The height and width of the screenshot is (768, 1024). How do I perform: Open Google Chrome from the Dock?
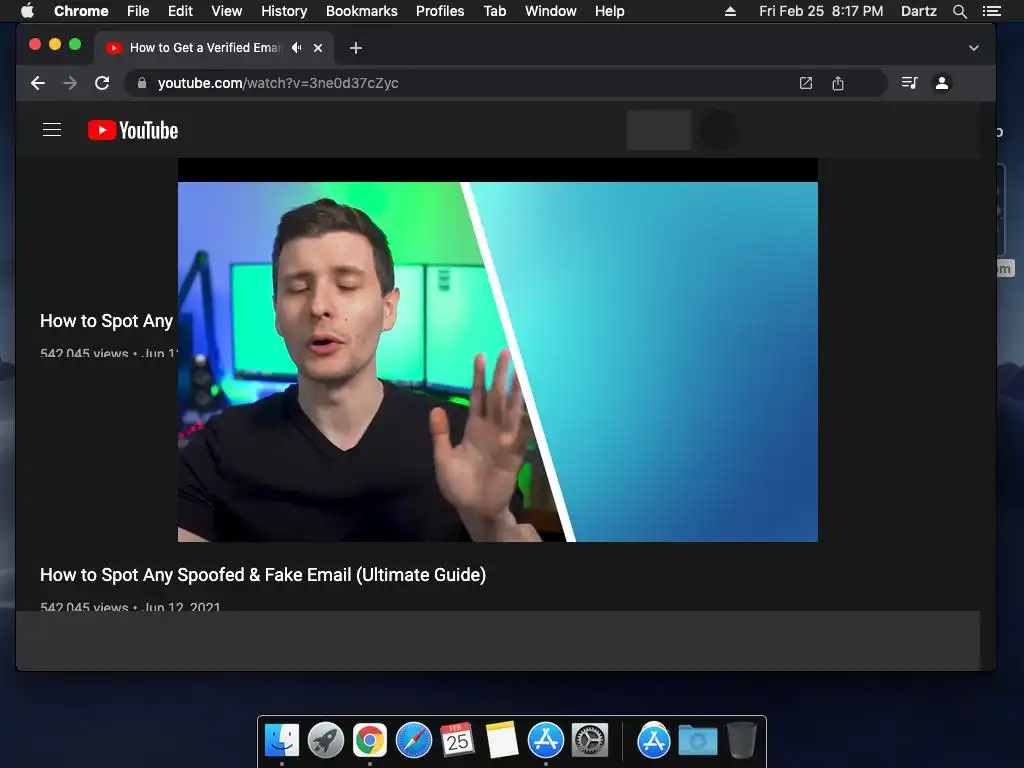(370, 741)
